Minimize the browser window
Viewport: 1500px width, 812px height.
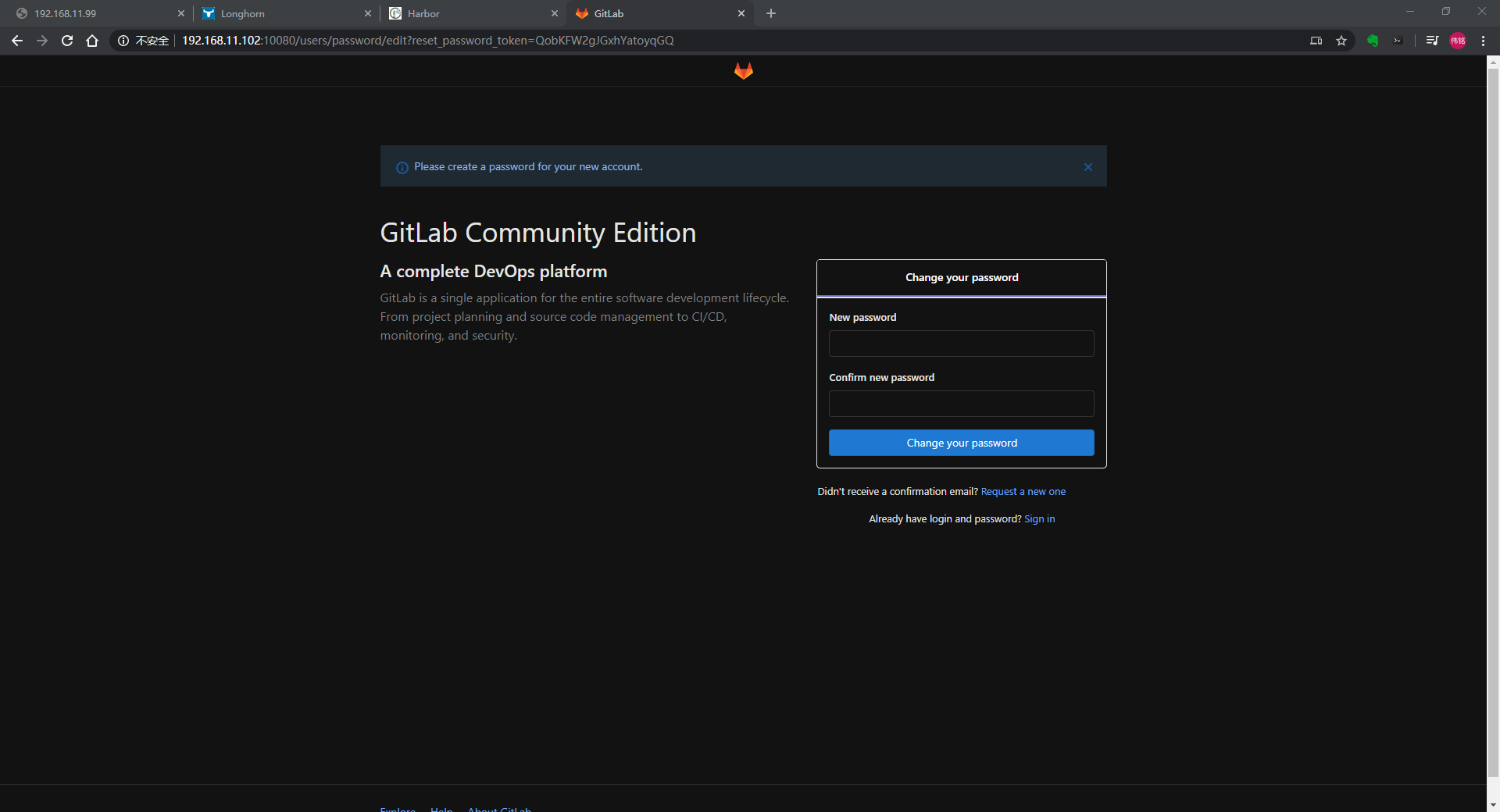pyautogui.click(x=1410, y=12)
